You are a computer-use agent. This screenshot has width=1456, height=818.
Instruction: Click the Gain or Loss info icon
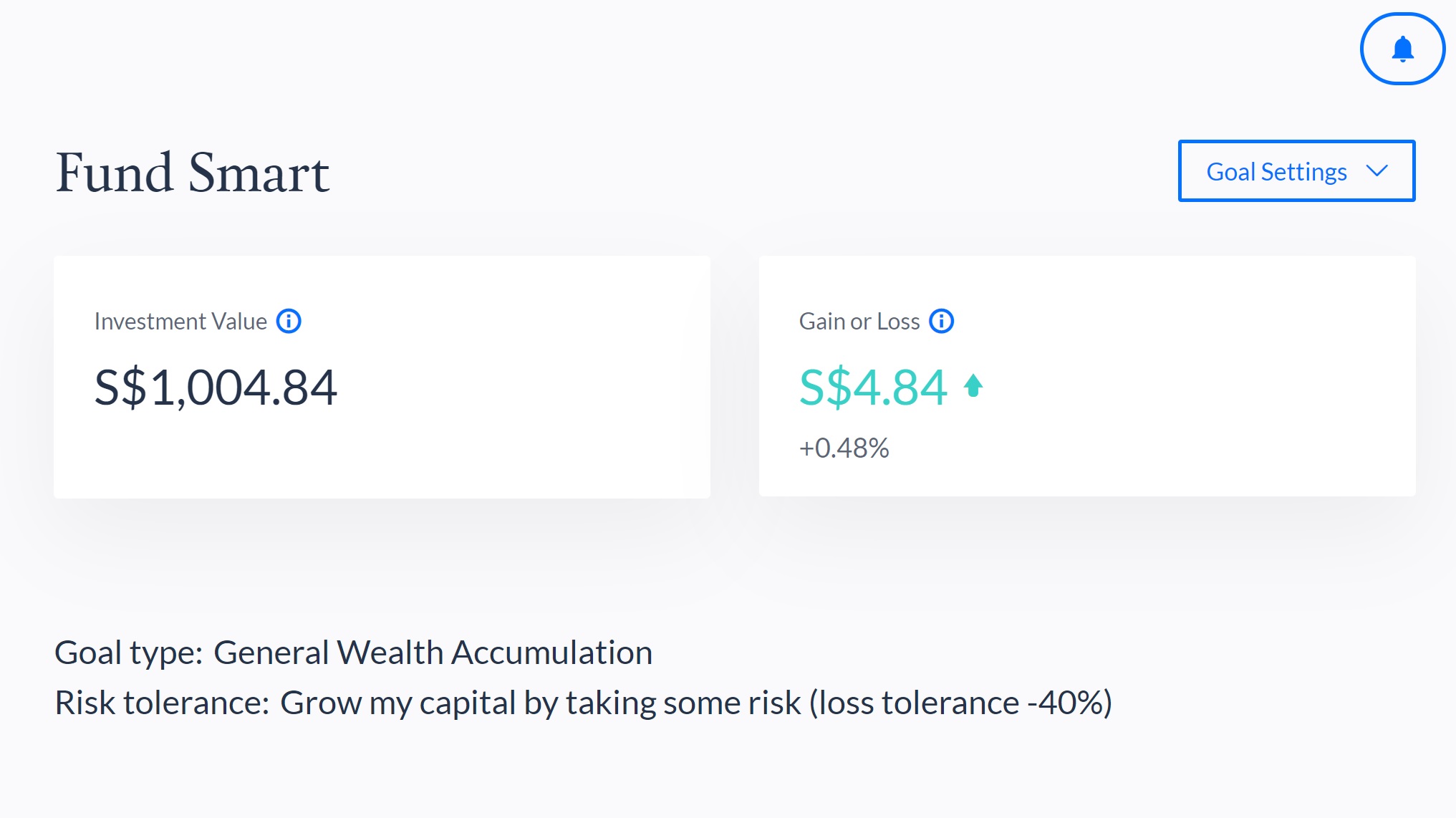coord(941,321)
